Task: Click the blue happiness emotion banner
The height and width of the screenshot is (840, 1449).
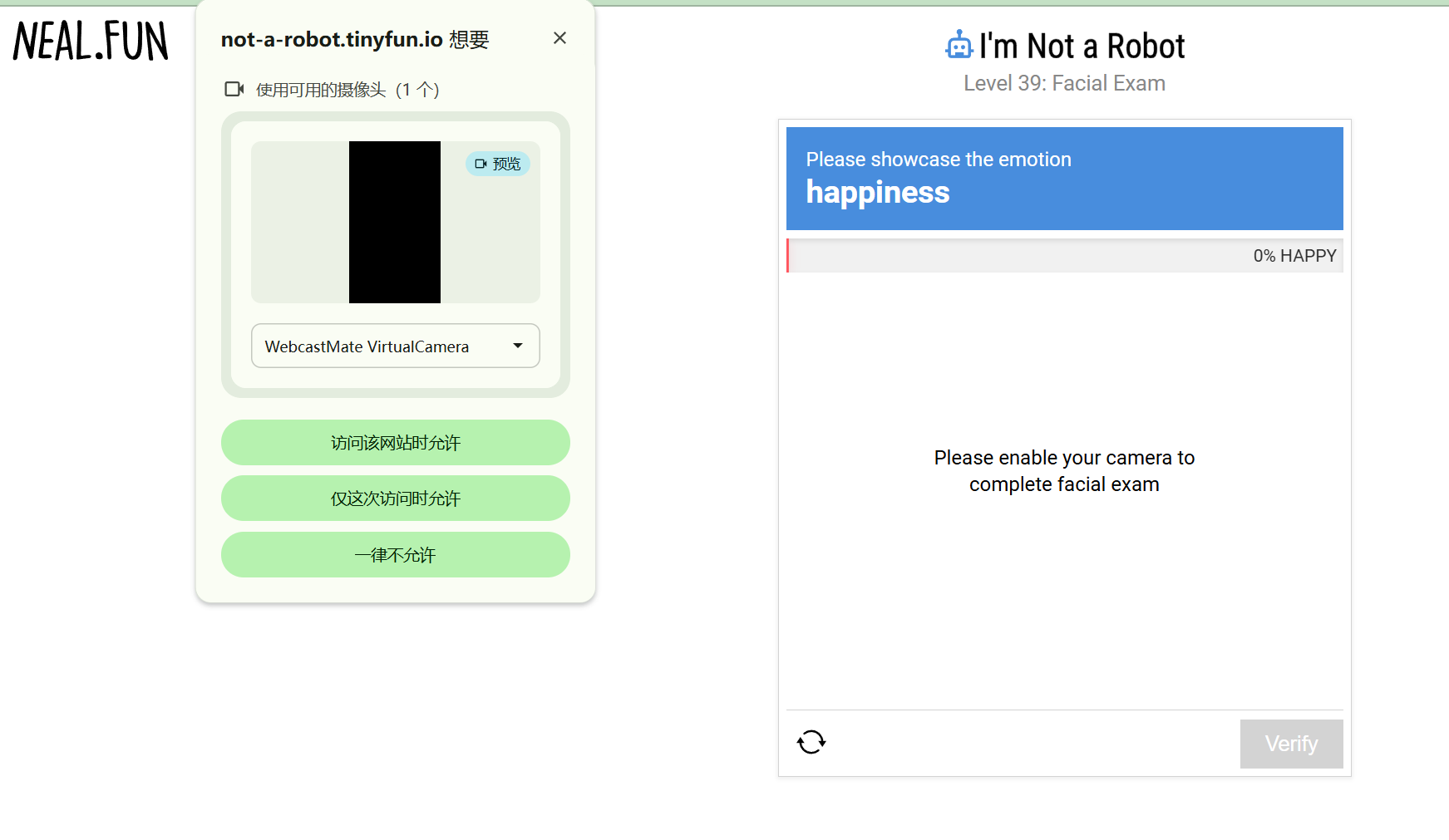Action: point(1064,178)
